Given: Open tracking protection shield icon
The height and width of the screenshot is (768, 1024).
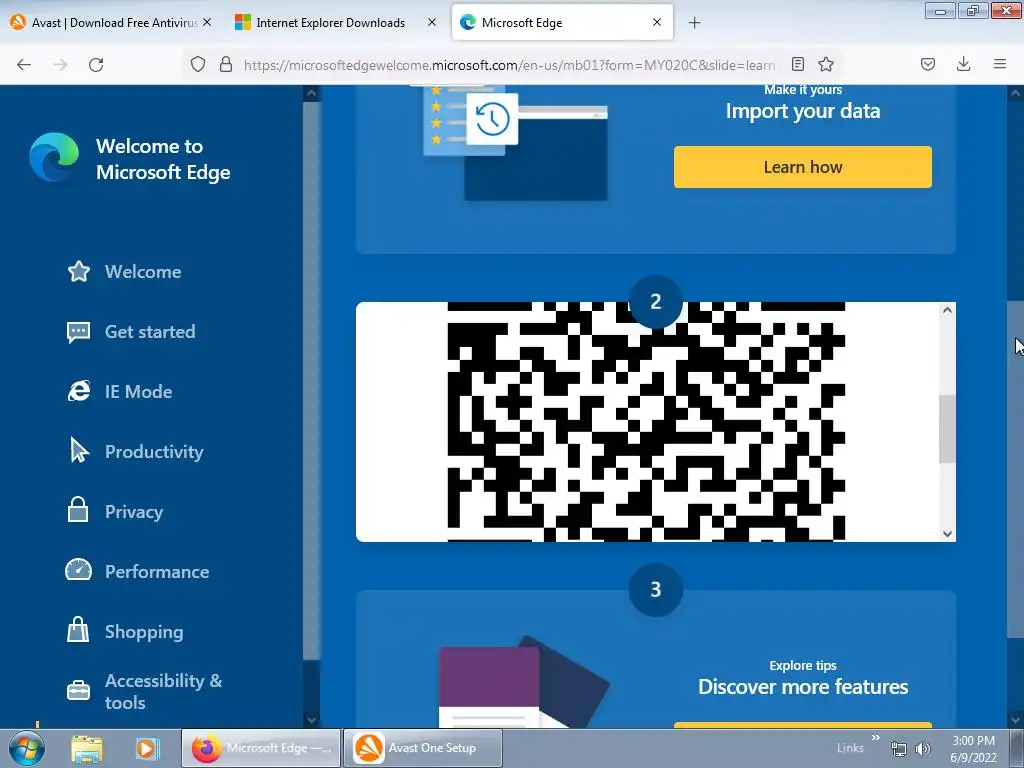Looking at the screenshot, I should point(198,64).
